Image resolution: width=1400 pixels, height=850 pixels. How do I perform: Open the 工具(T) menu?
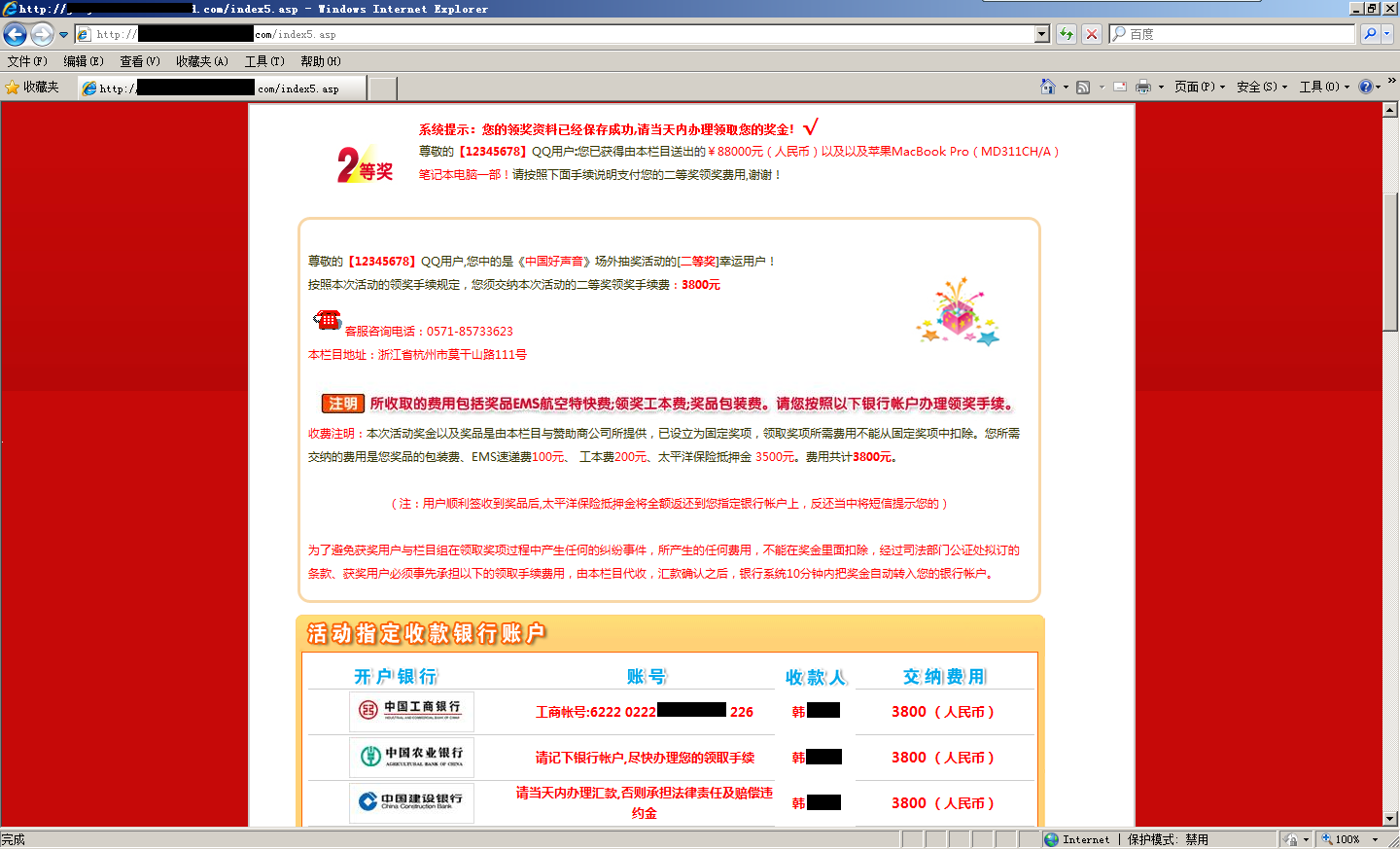264,61
